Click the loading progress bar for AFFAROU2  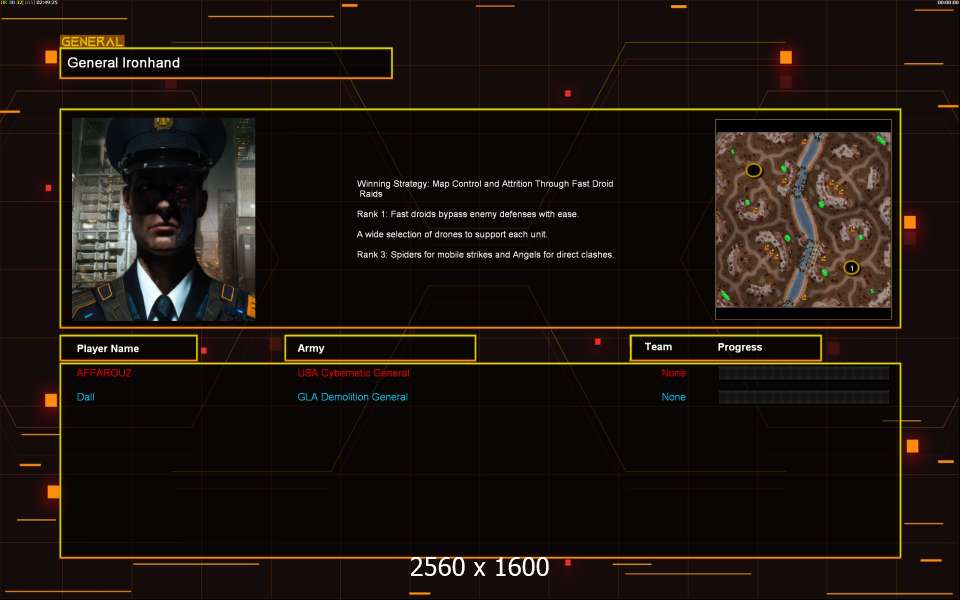click(x=803, y=373)
